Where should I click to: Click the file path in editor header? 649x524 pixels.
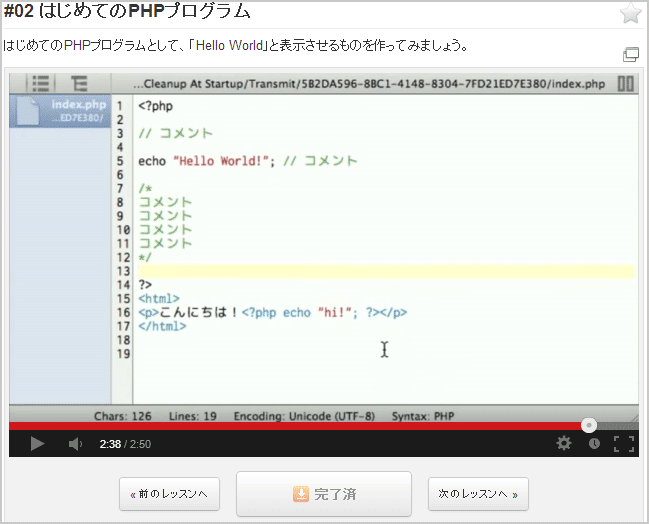click(x=369, y=84)
